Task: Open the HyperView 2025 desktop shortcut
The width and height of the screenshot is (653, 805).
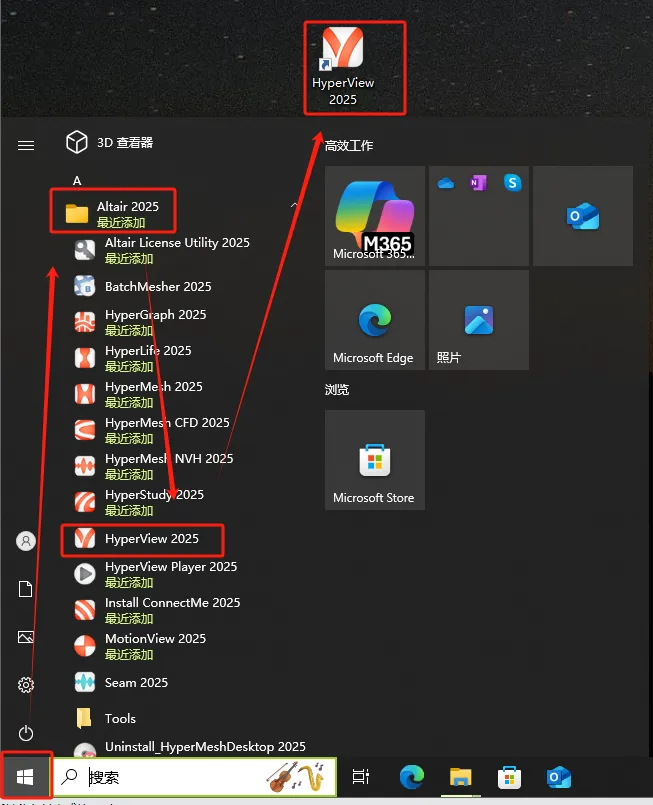Action: click(343, 67)
